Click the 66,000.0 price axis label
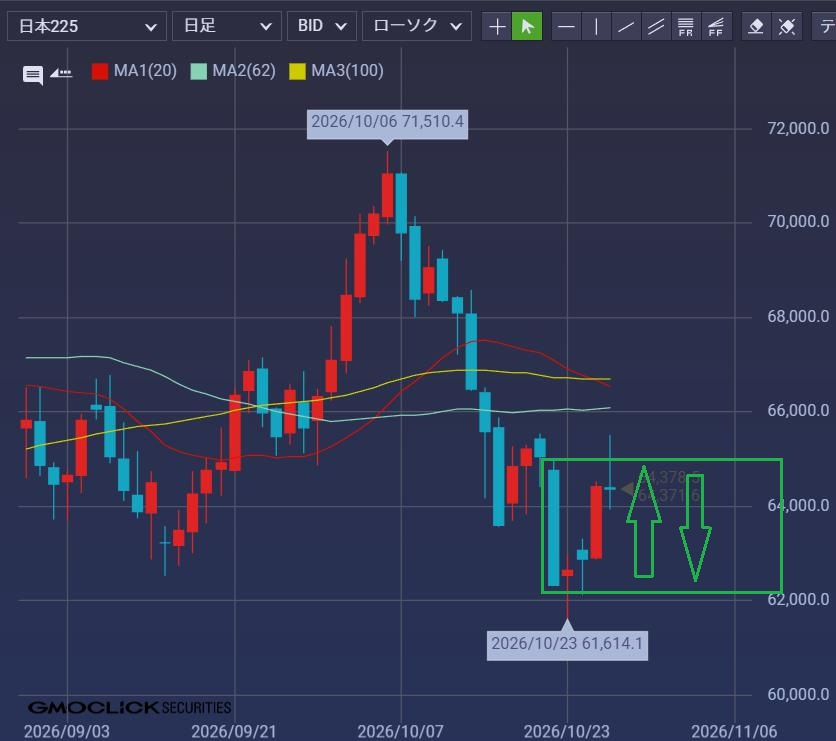This screenshot has width=836, height=741. pyautogui.click(x=798, y=410)
